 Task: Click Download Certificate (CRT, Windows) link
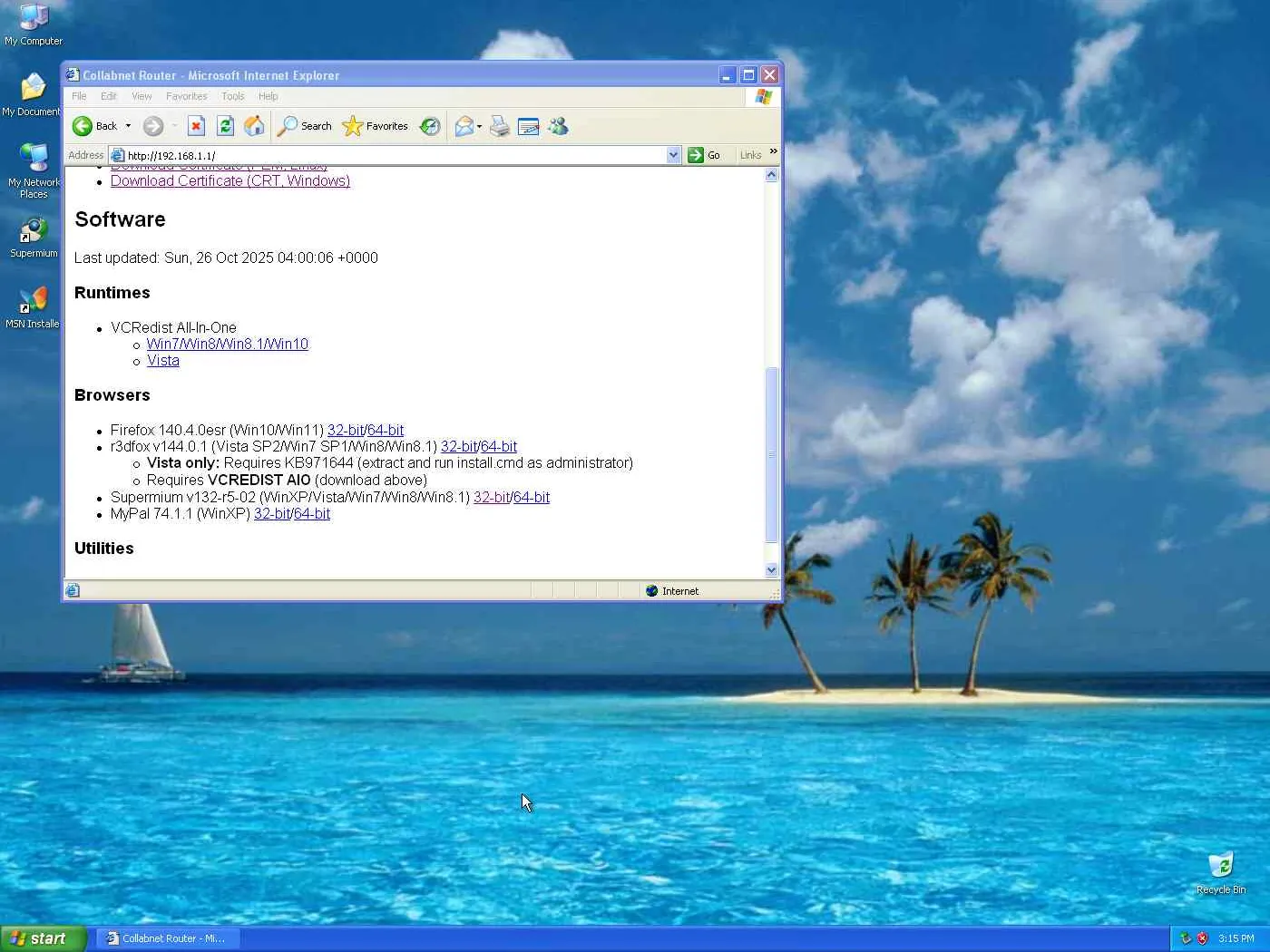[230, 181]
